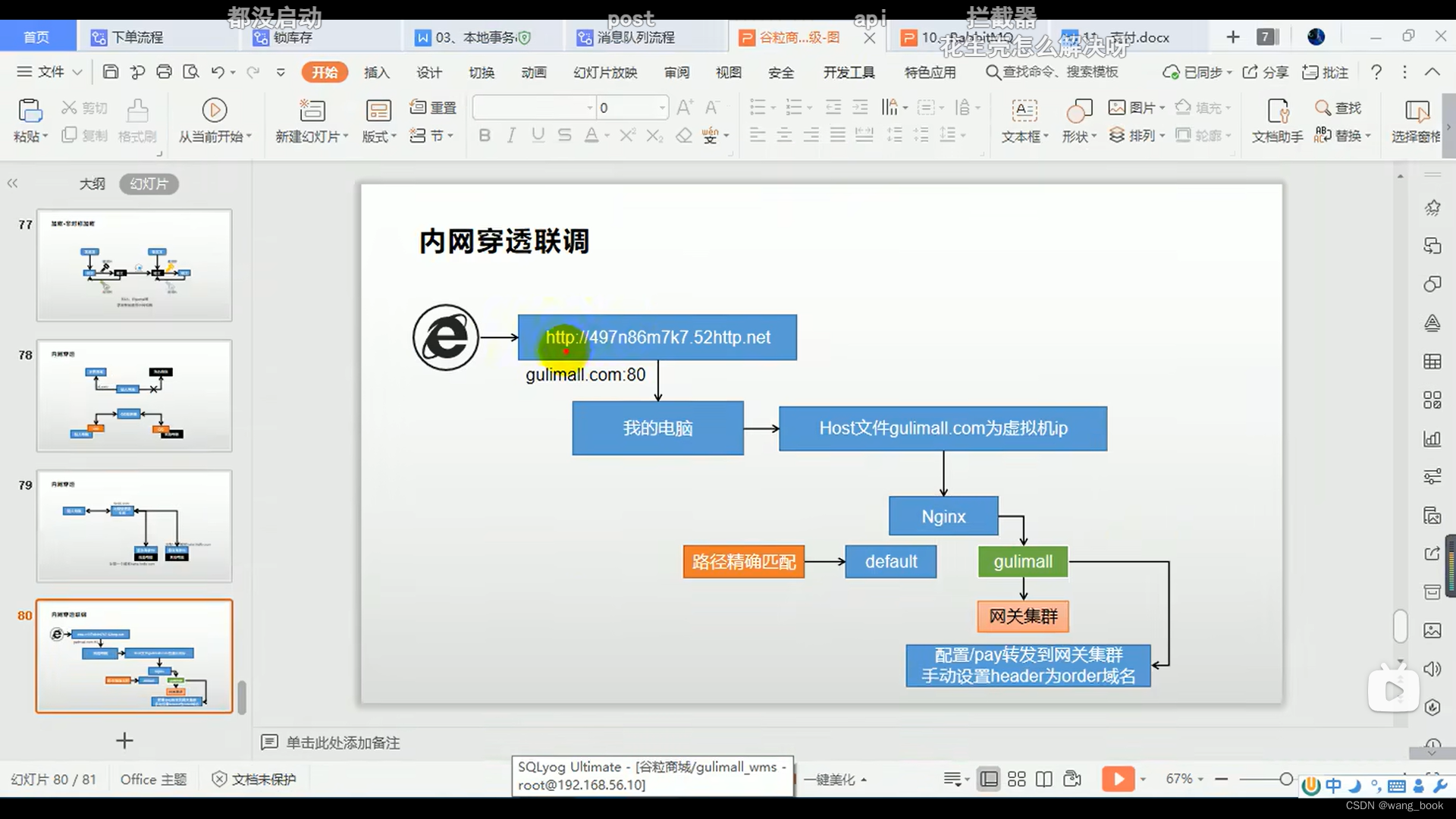Toggle Superscript formatting
This screenshot has width=1456, height=819.
[x=627, y=136]
